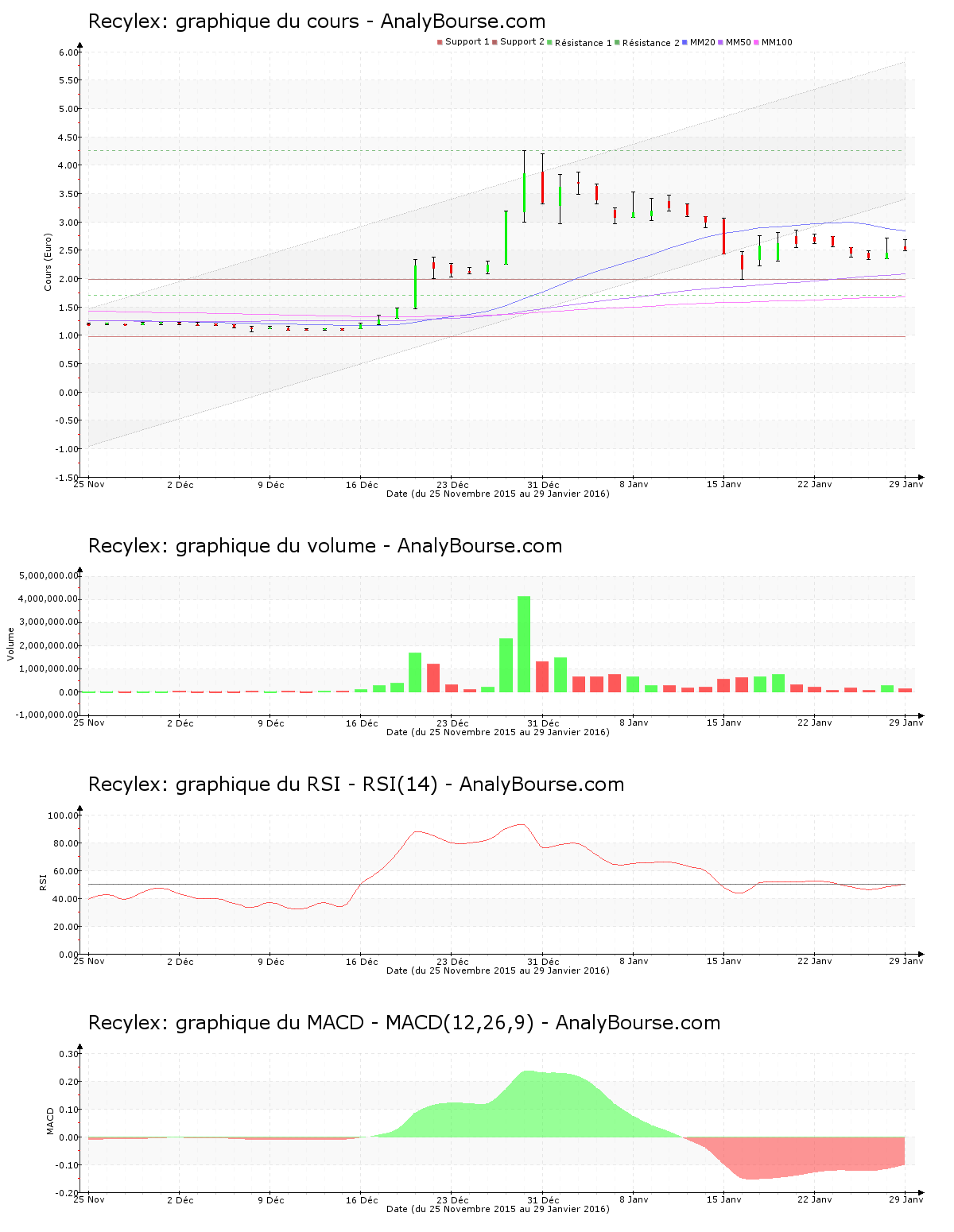Click the 100.00 value on RSI axis
The image size is (954, 1232).
coord(64,816)
